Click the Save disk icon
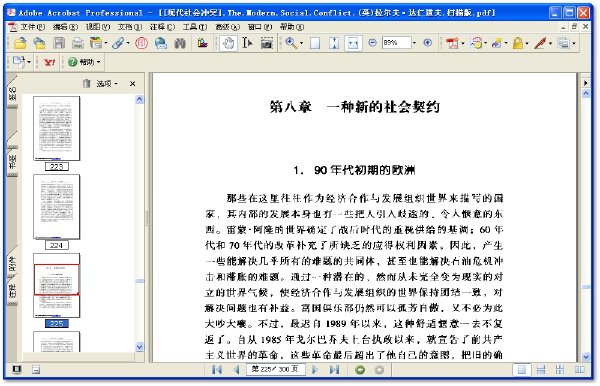600x386 pixels. (59, 43)
